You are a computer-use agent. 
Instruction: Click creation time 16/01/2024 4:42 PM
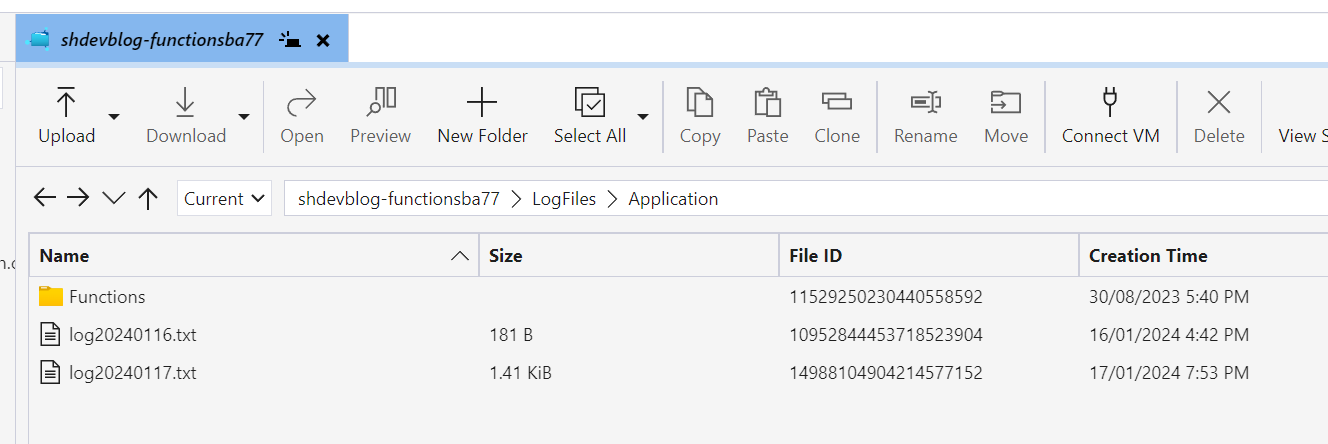[1169, 335]
